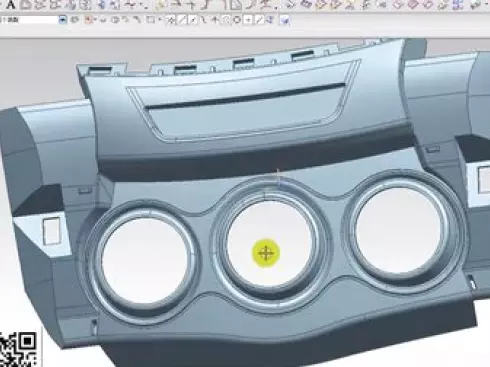
Task: Click the orange icon beside the filter dropdown
Action: pos(89,20)
